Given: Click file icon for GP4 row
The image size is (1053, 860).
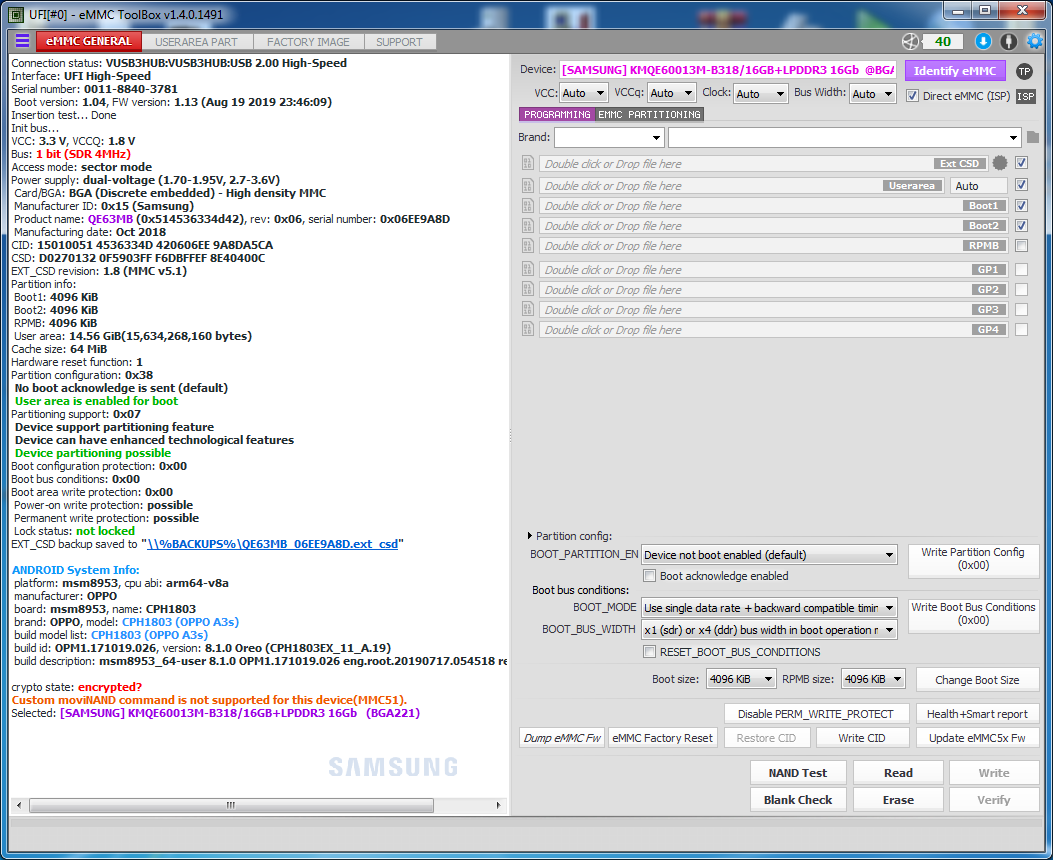Looking at the screenshot, I should (528, 330).
